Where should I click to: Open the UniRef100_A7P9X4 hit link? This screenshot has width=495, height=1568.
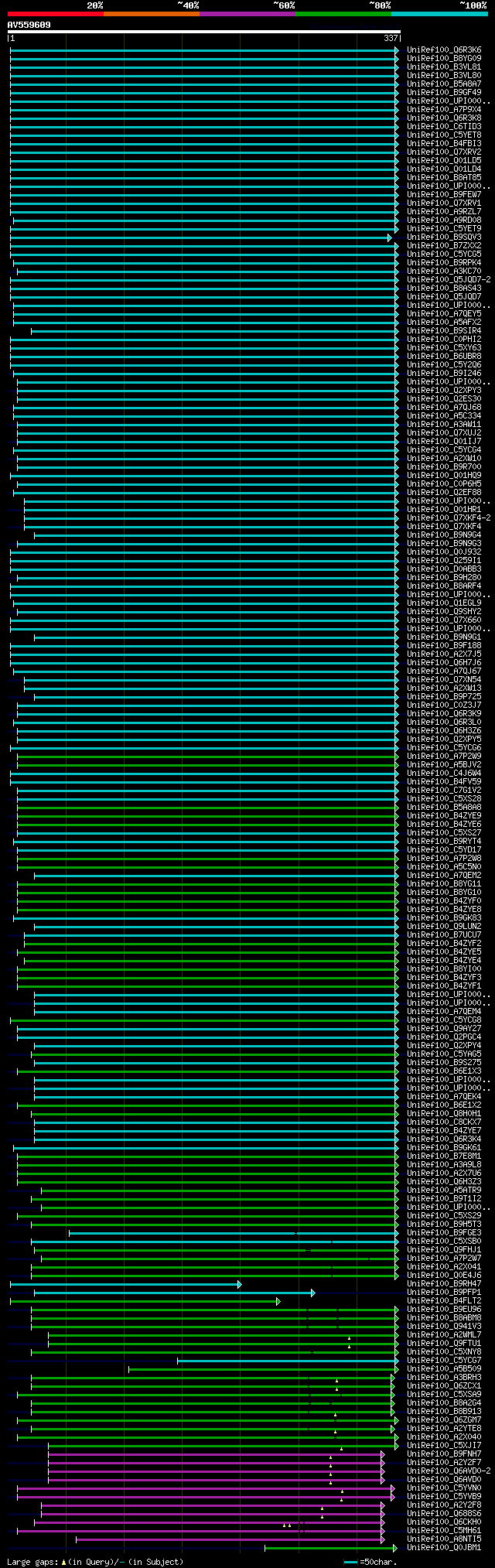(444, 110)
